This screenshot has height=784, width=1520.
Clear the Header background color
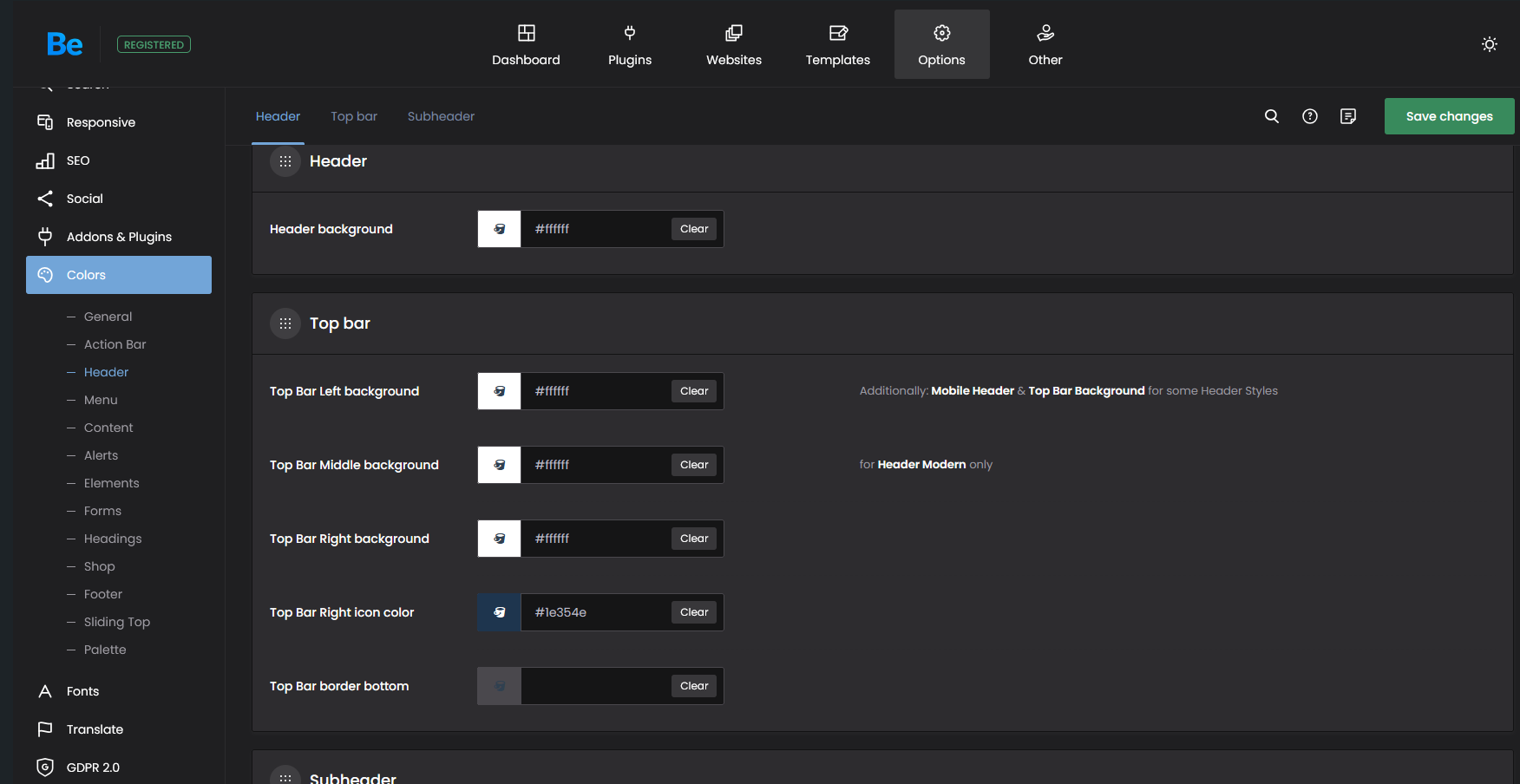coord(694,229)
